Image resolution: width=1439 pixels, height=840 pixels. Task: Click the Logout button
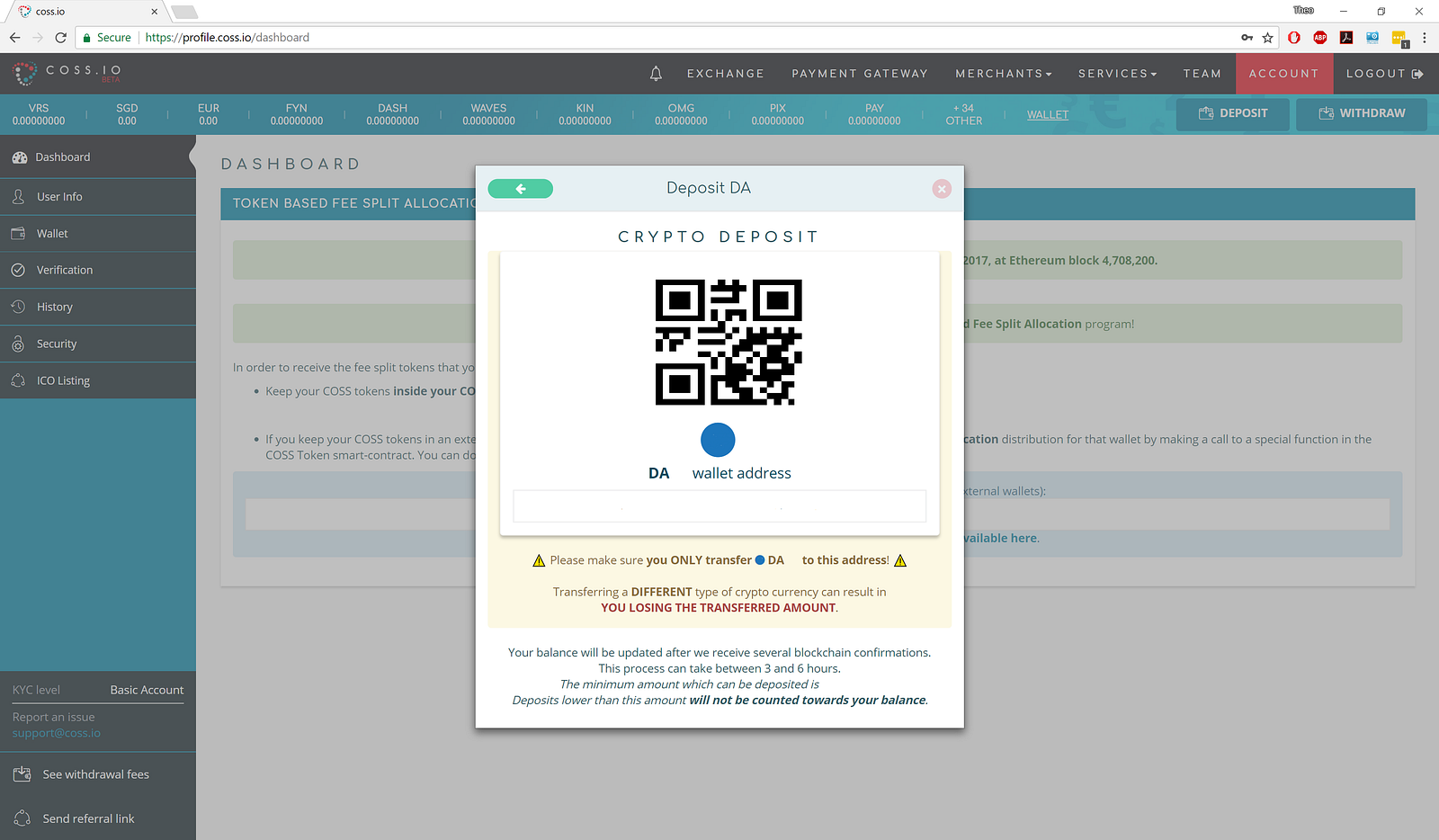[x=1384, y=74]
